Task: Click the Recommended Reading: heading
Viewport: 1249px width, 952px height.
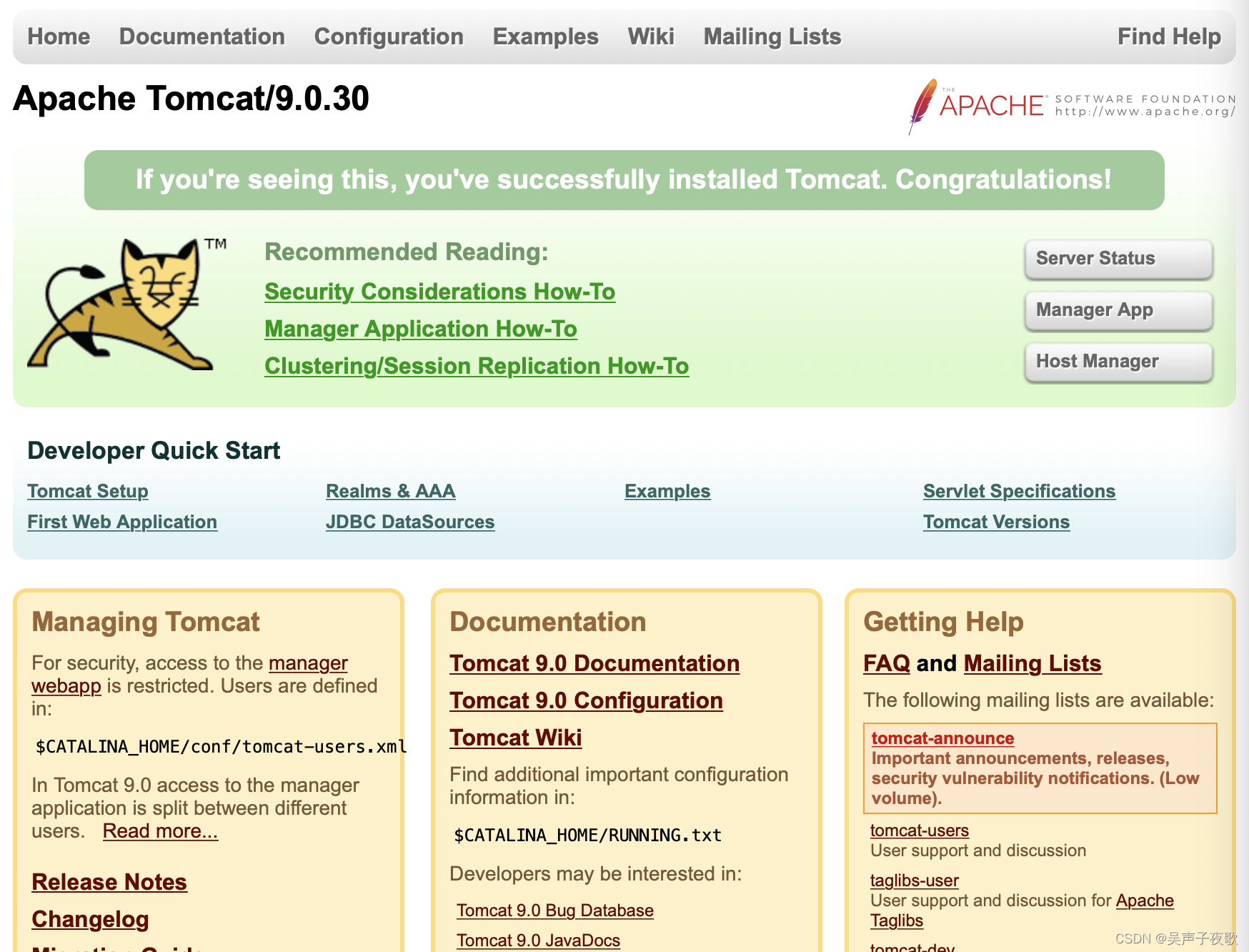Action: click(x=407, y=252)
